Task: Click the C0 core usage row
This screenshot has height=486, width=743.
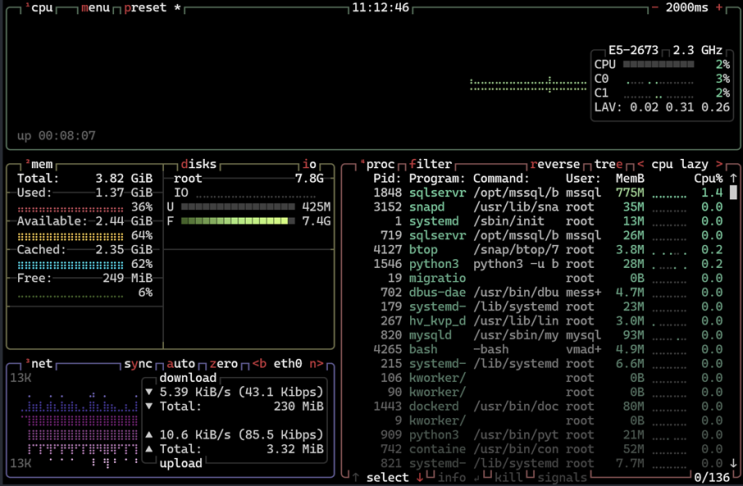Action: 662,79
